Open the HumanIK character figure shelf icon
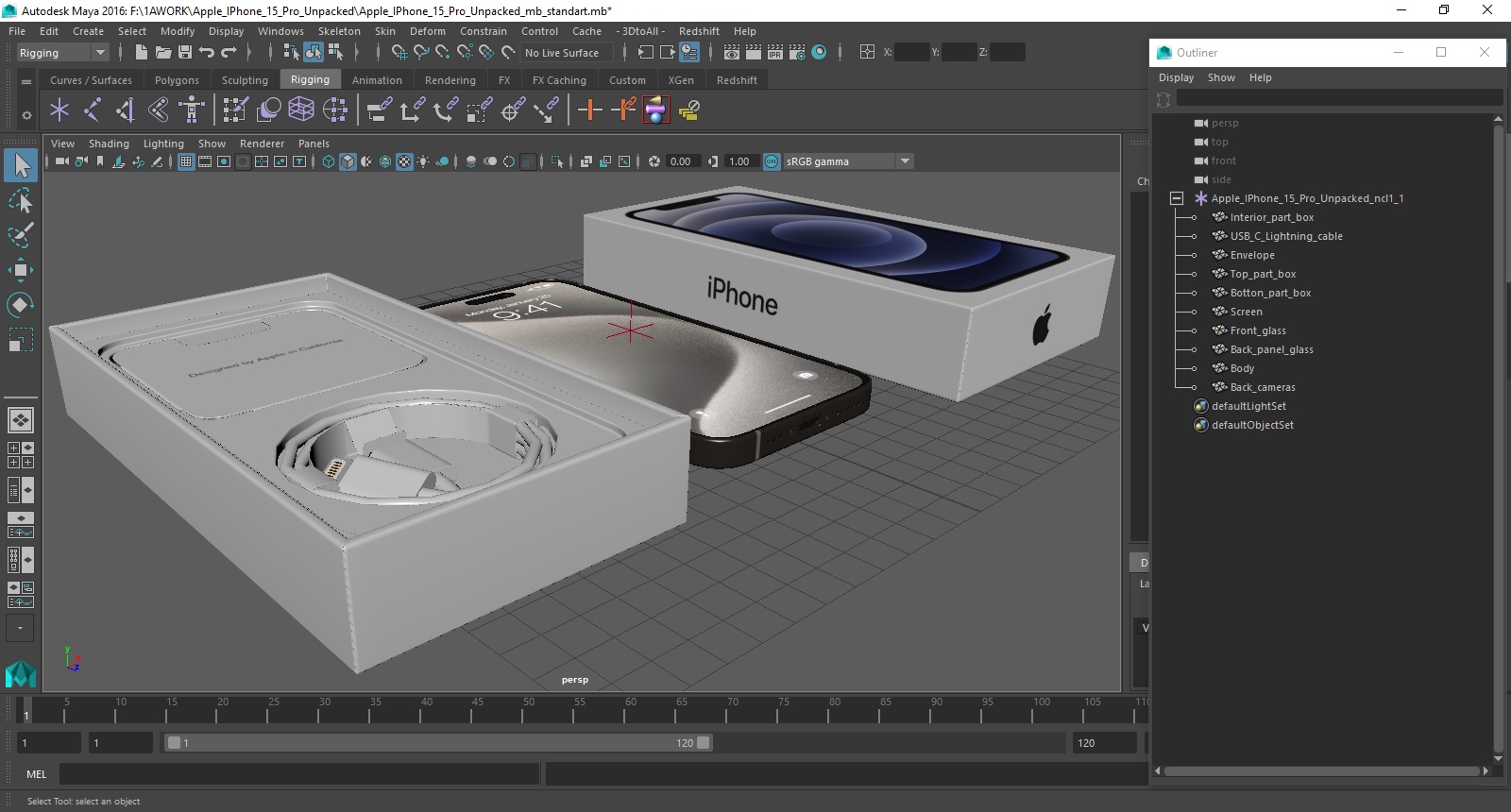This screenshot has height=812, width=1511. tap(192, 110)
